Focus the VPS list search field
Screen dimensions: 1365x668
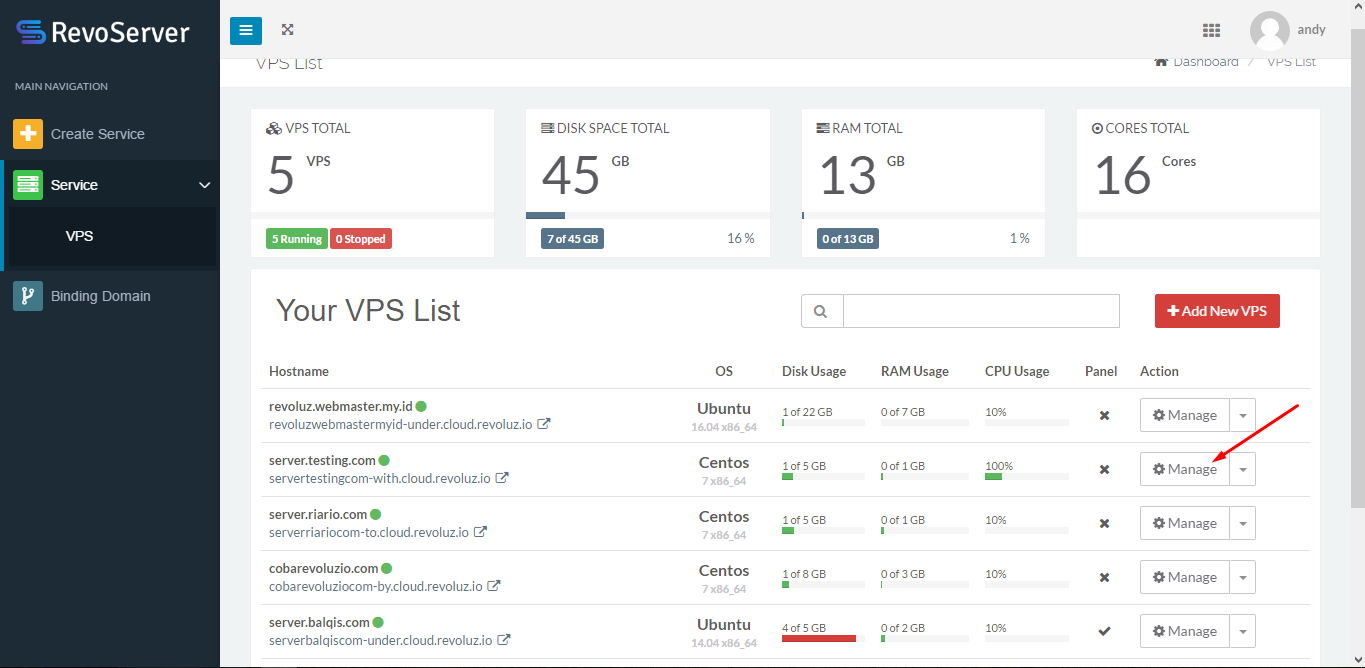point(981,311)
